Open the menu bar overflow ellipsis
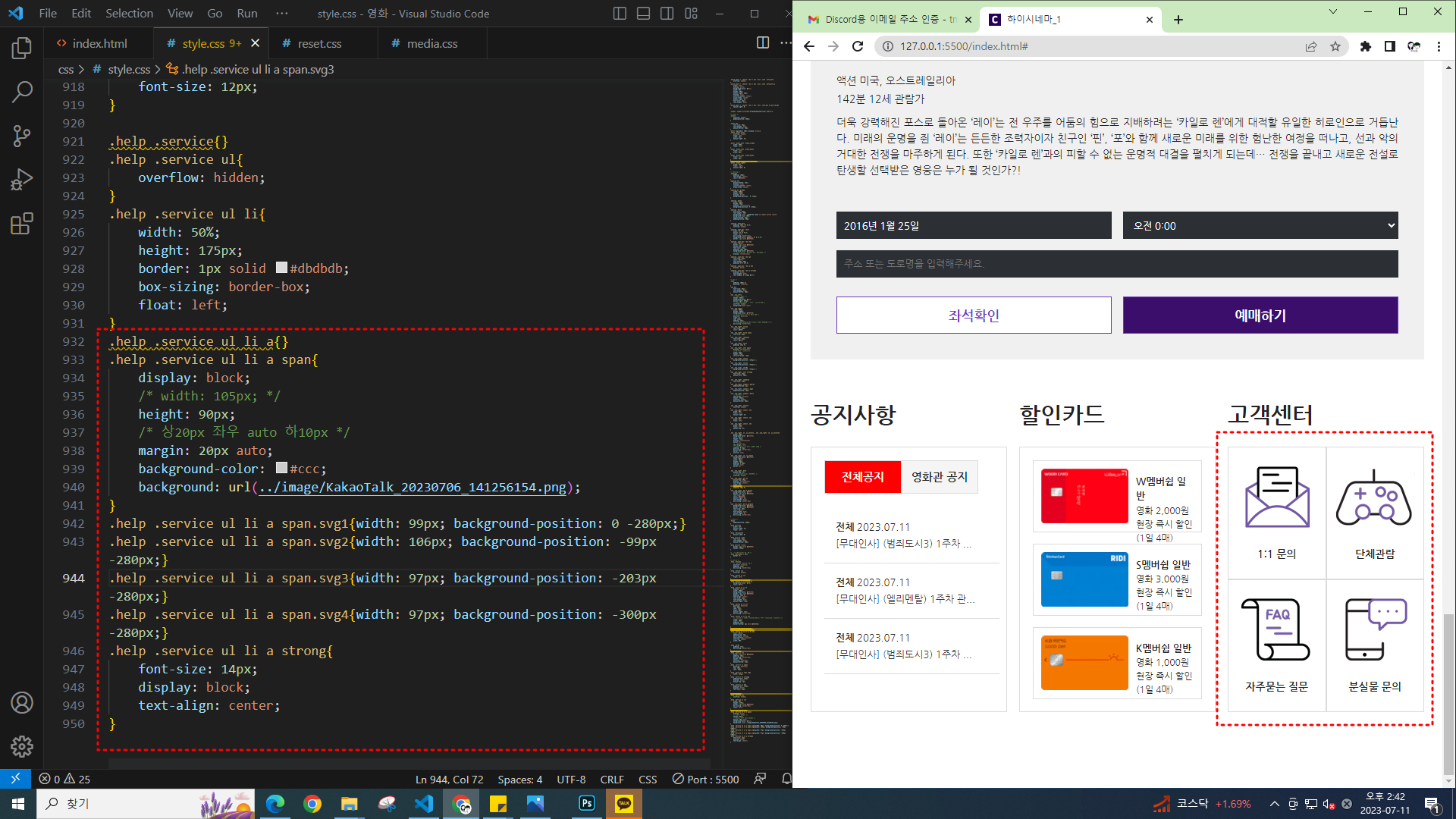 [x=282, y=14]
